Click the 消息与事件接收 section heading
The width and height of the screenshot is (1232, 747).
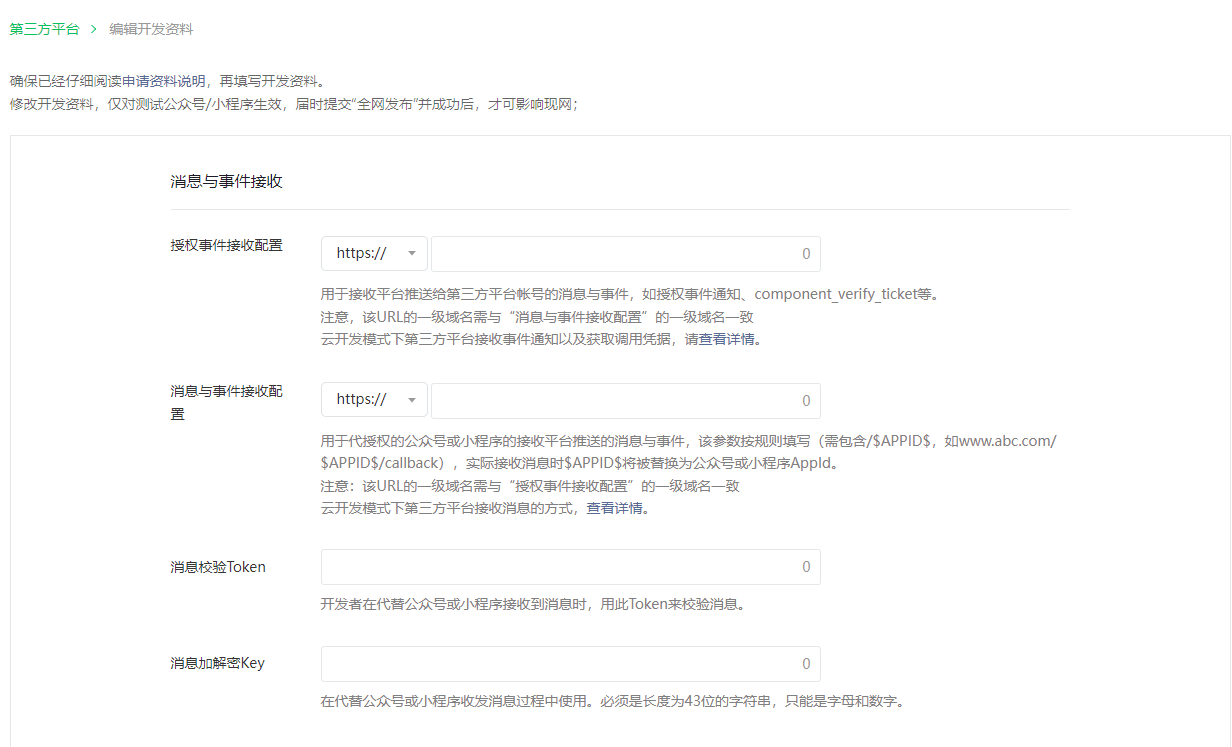[226, 182]
